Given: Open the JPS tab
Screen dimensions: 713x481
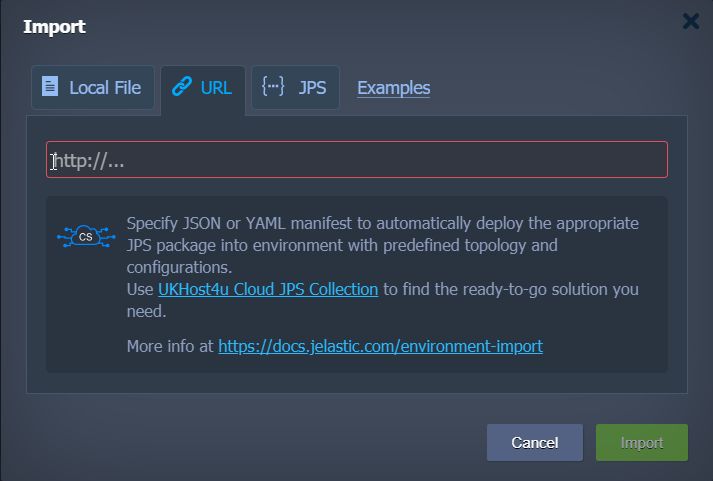Looking at the screenshot, I should click(295, 87).
